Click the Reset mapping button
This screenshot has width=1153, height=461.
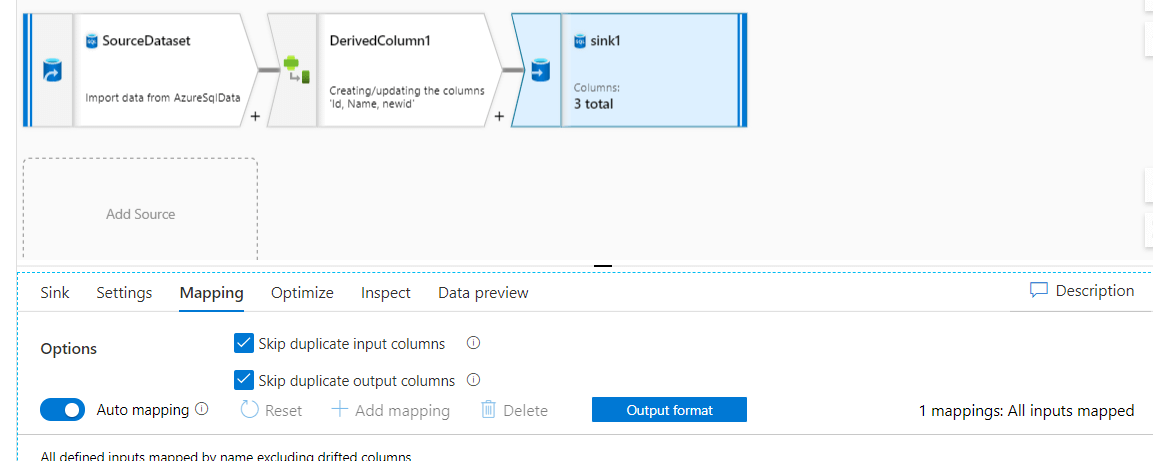click(271, 410)
